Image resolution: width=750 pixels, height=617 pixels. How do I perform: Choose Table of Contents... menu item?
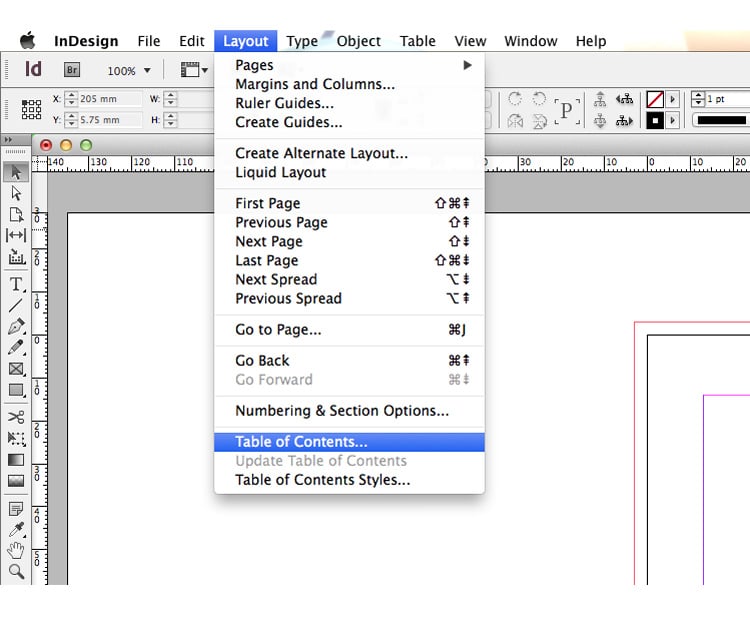[349, 442]
